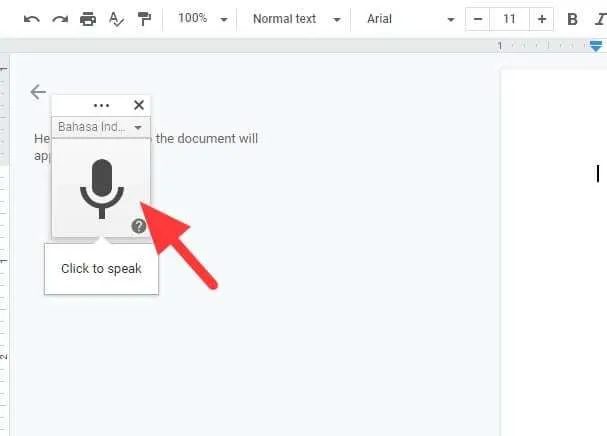
Task: Toggle bold formatting
Action: coord(572,19)
